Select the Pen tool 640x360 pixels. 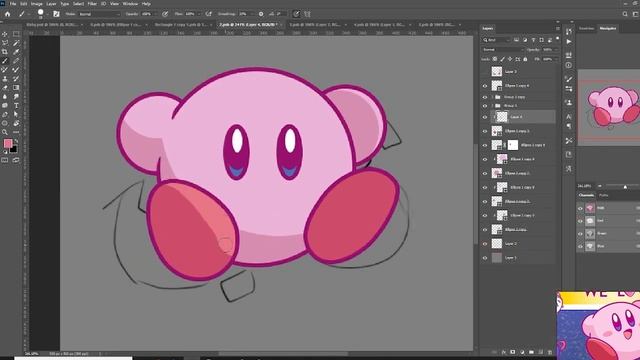pos(5,115)
